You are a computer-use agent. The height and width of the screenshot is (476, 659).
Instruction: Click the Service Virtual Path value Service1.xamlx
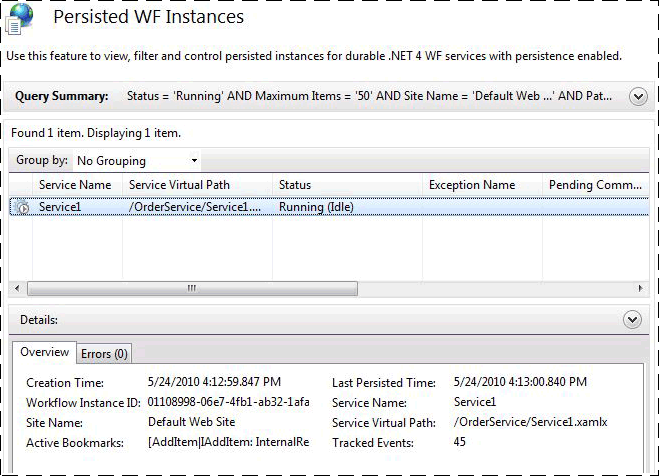click(530, 422)
